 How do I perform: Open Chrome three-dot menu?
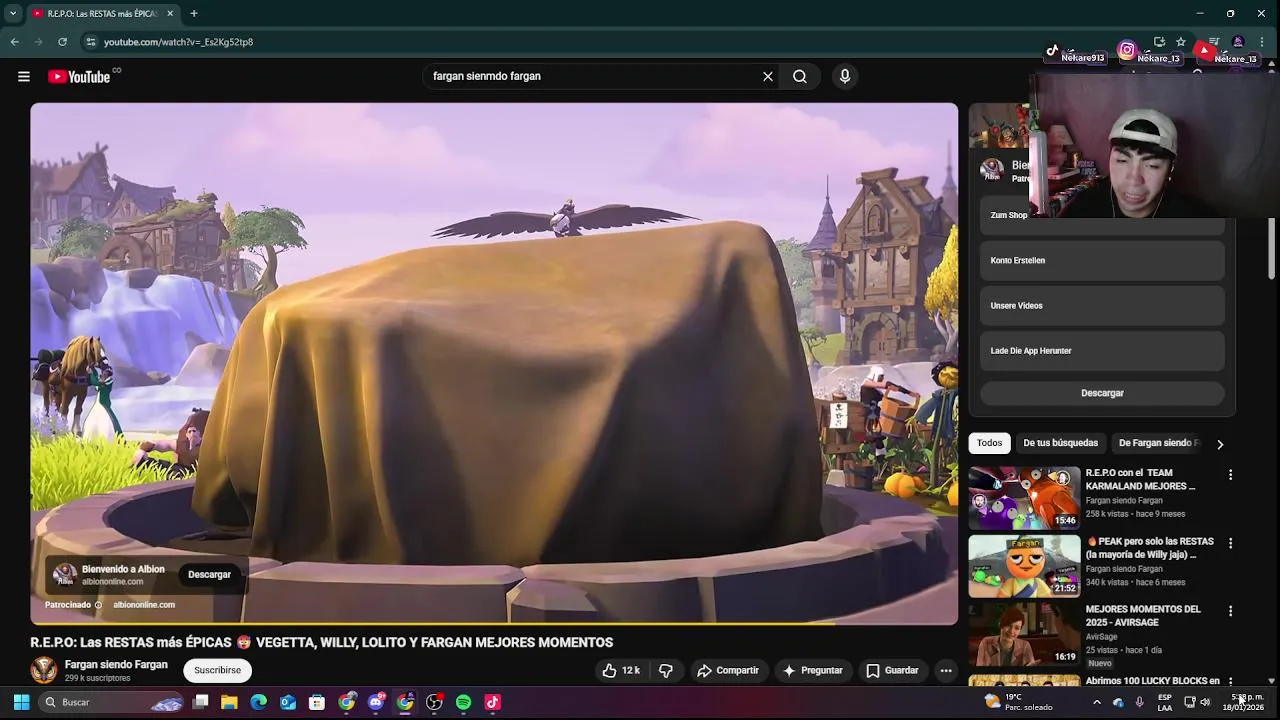tap(1262, 42)
